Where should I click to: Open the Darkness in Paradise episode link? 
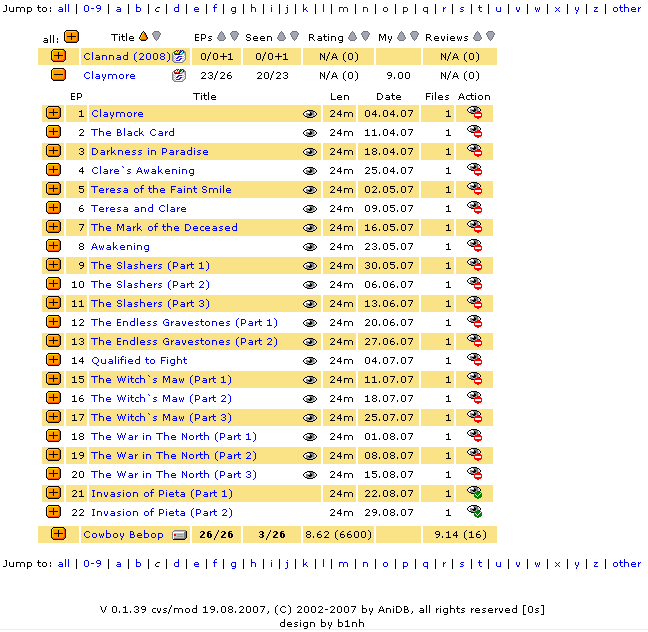tap(149, 152)
